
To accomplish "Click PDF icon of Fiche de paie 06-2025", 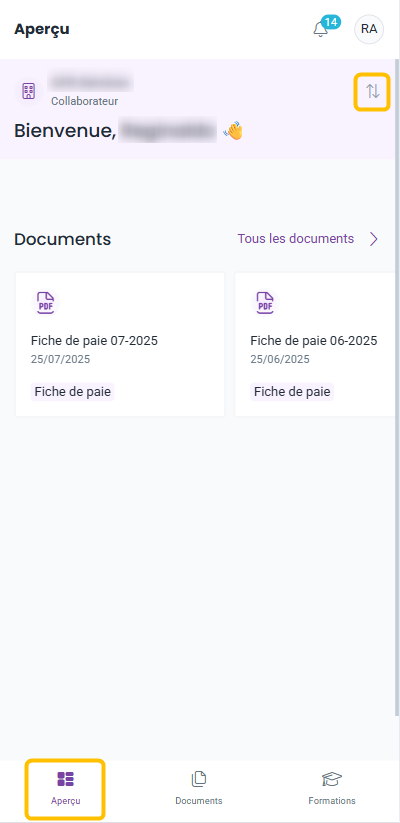I will coord(265,303).
